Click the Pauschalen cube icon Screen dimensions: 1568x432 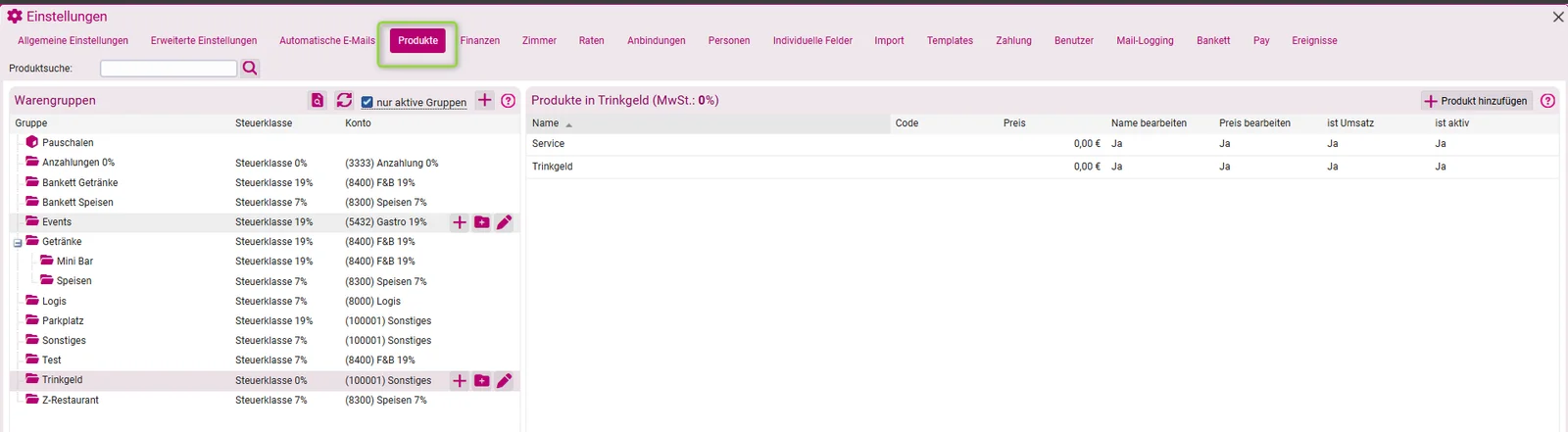(32, 142)
